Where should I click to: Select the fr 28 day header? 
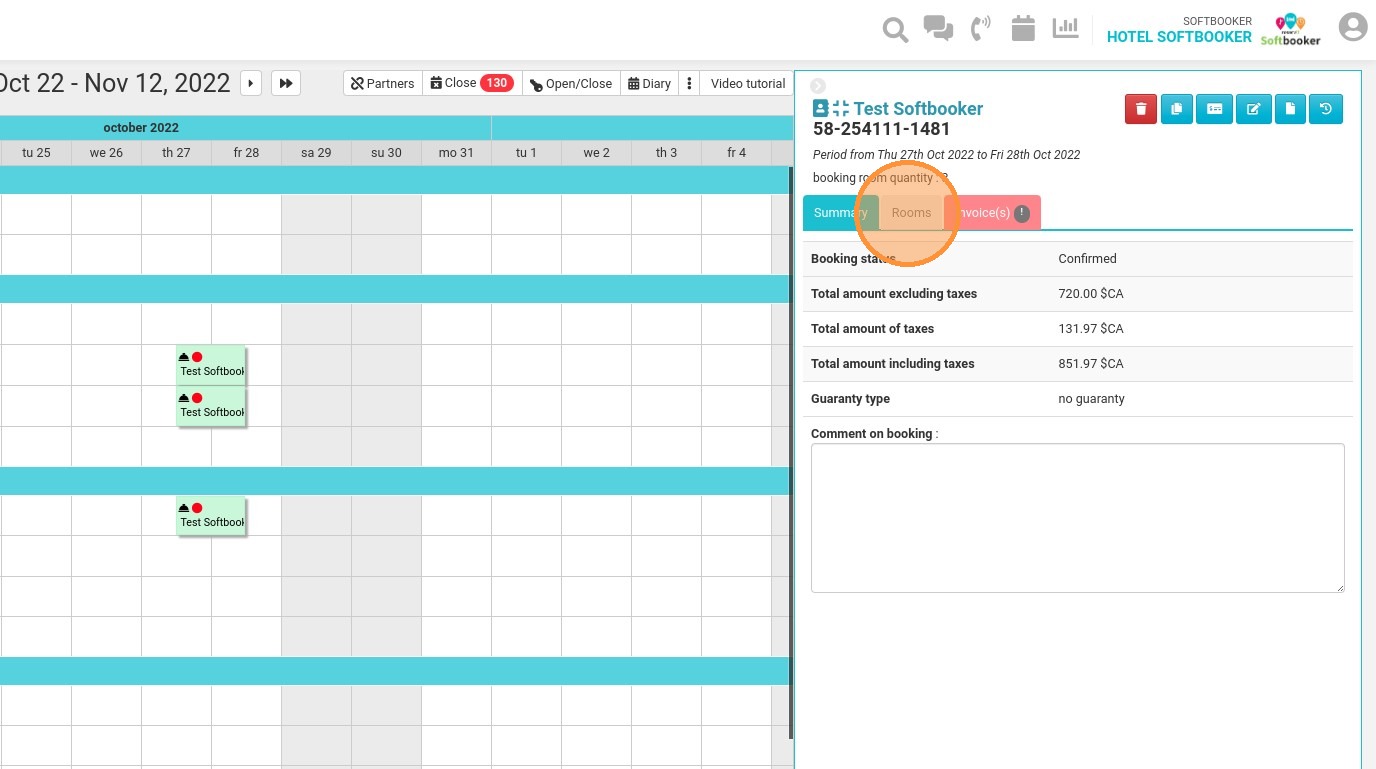[246, 153]
